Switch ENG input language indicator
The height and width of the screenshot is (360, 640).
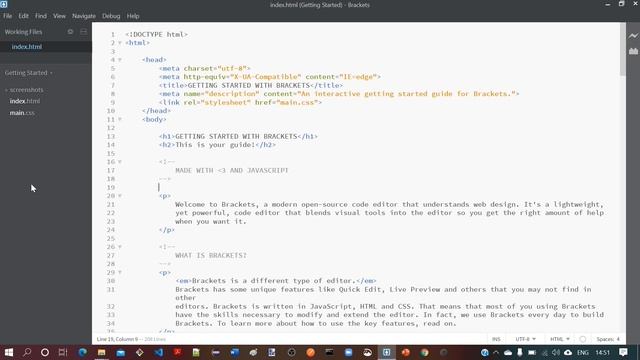[x=583, y=352]
